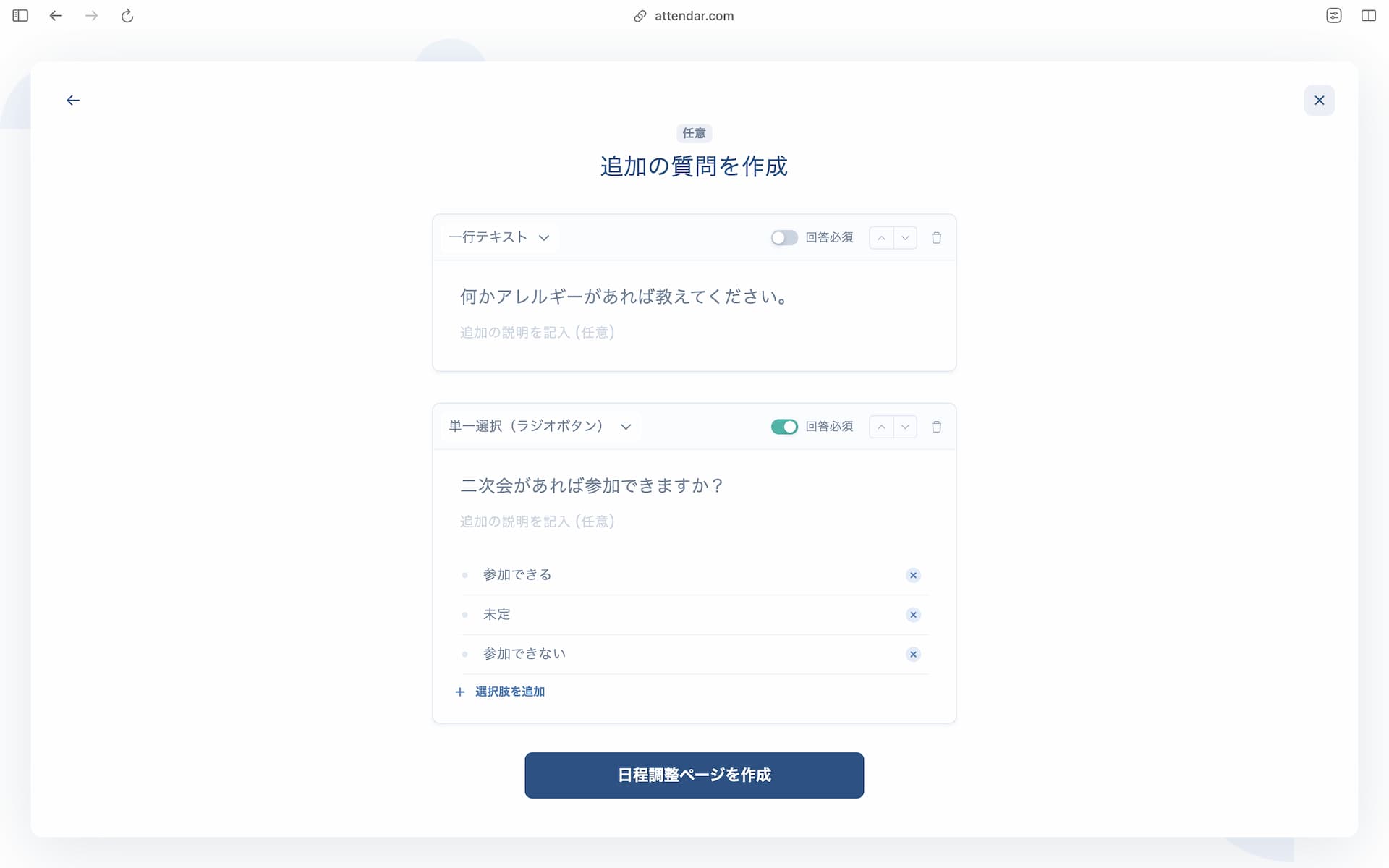Delete the 二次会 question with trash icon
The width and height of the screenshot is (1389, 868).
pos(936,427)
